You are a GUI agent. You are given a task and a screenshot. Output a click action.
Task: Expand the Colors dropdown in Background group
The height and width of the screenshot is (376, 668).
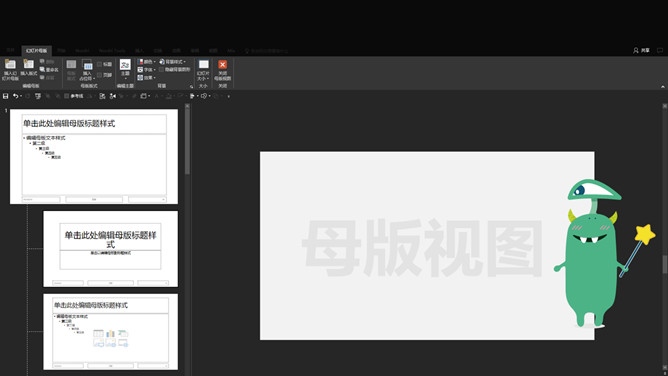point(146,62)
